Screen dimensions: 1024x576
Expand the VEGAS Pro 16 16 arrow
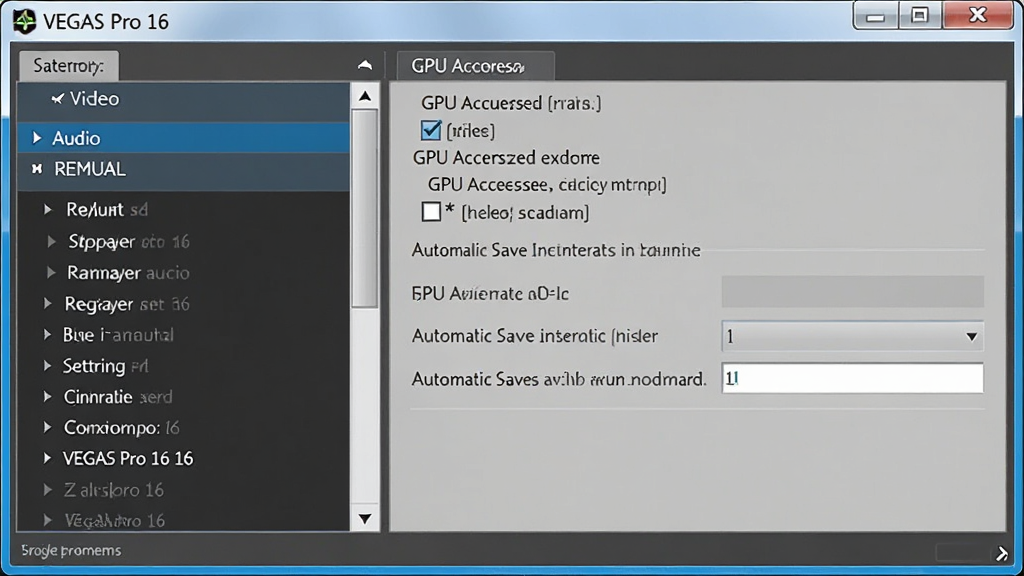48,458
